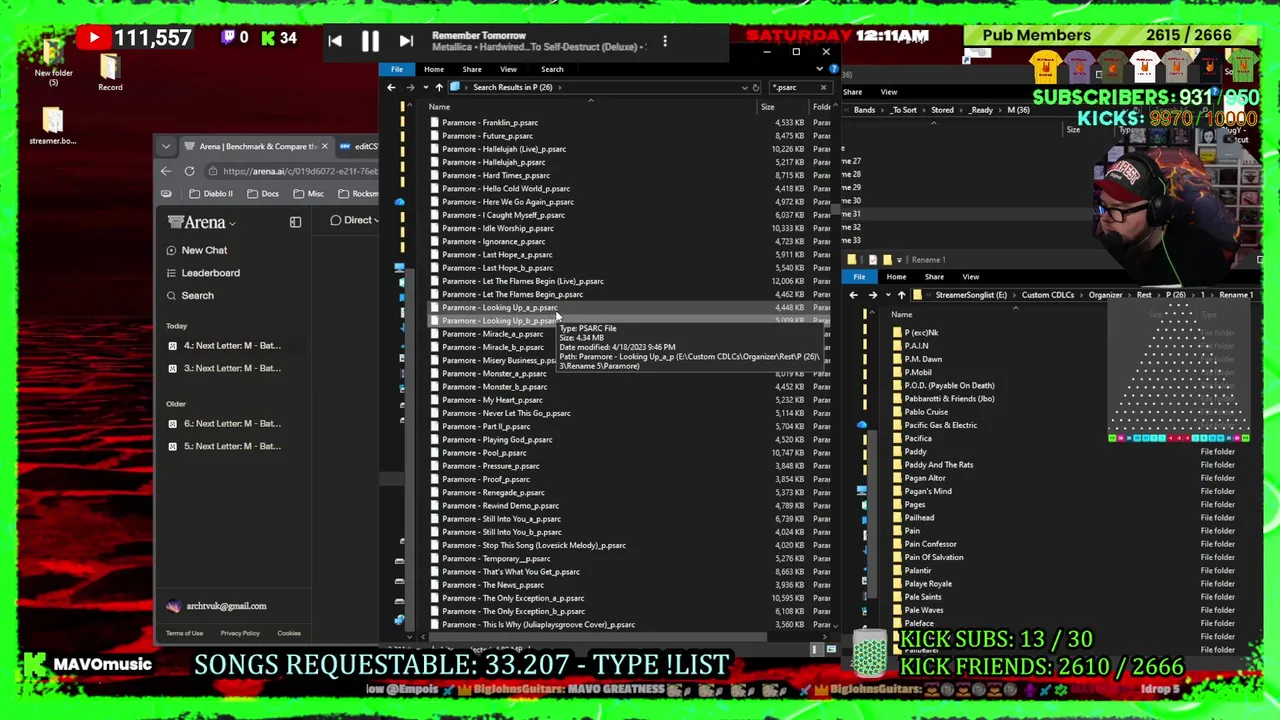Expand address bar history dropdown in search Explorer
The height and width of the screenshot is (720, 1280).
coord(743,87)
